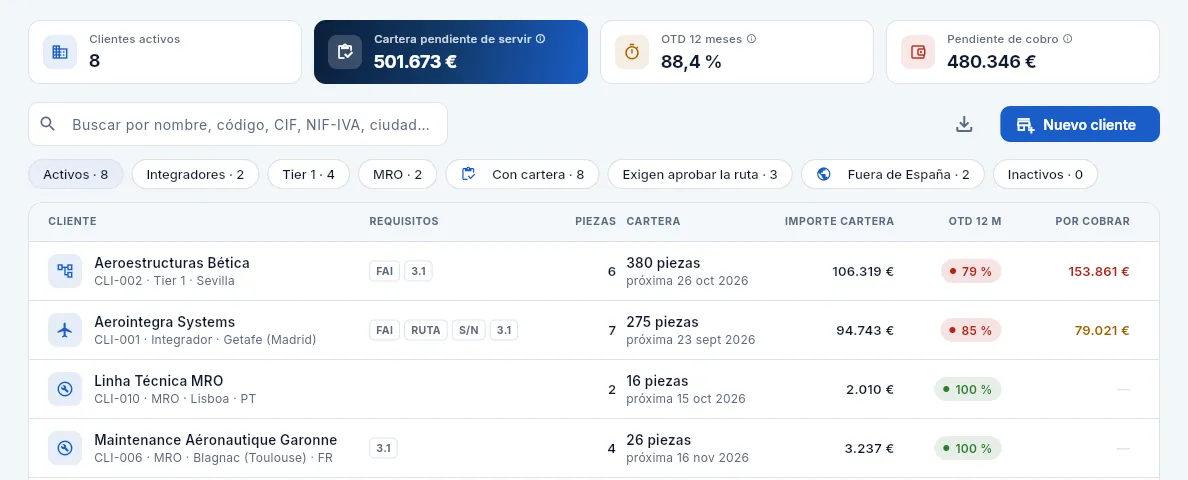Sort by the Importe Cartera column header

tap(839, 221)
